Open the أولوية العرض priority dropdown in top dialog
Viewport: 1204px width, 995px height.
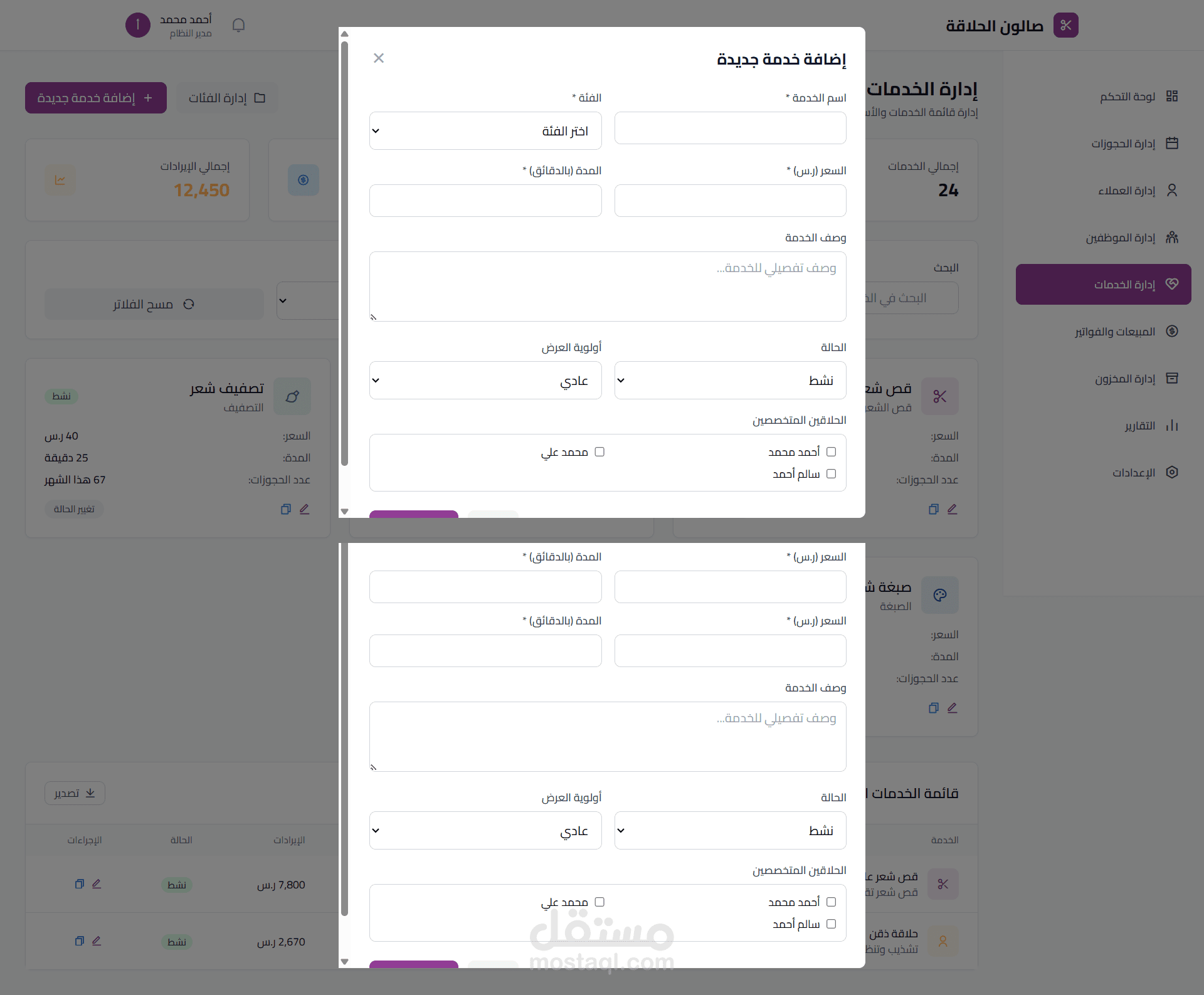485,380
